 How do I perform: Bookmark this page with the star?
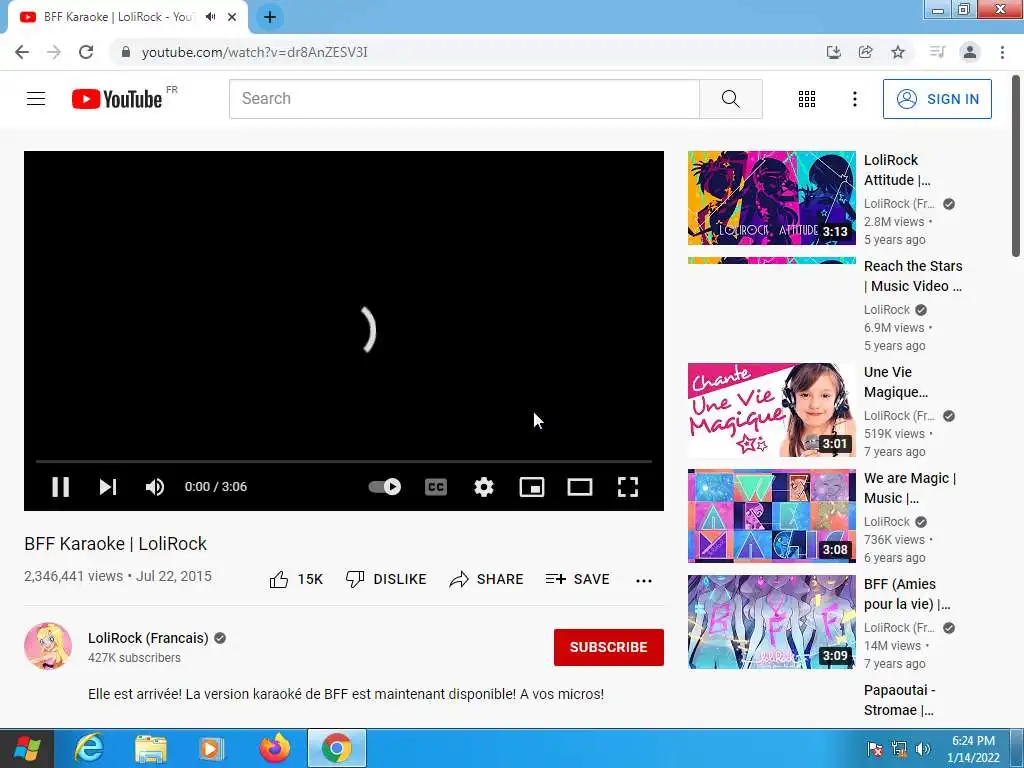(898, 52)
